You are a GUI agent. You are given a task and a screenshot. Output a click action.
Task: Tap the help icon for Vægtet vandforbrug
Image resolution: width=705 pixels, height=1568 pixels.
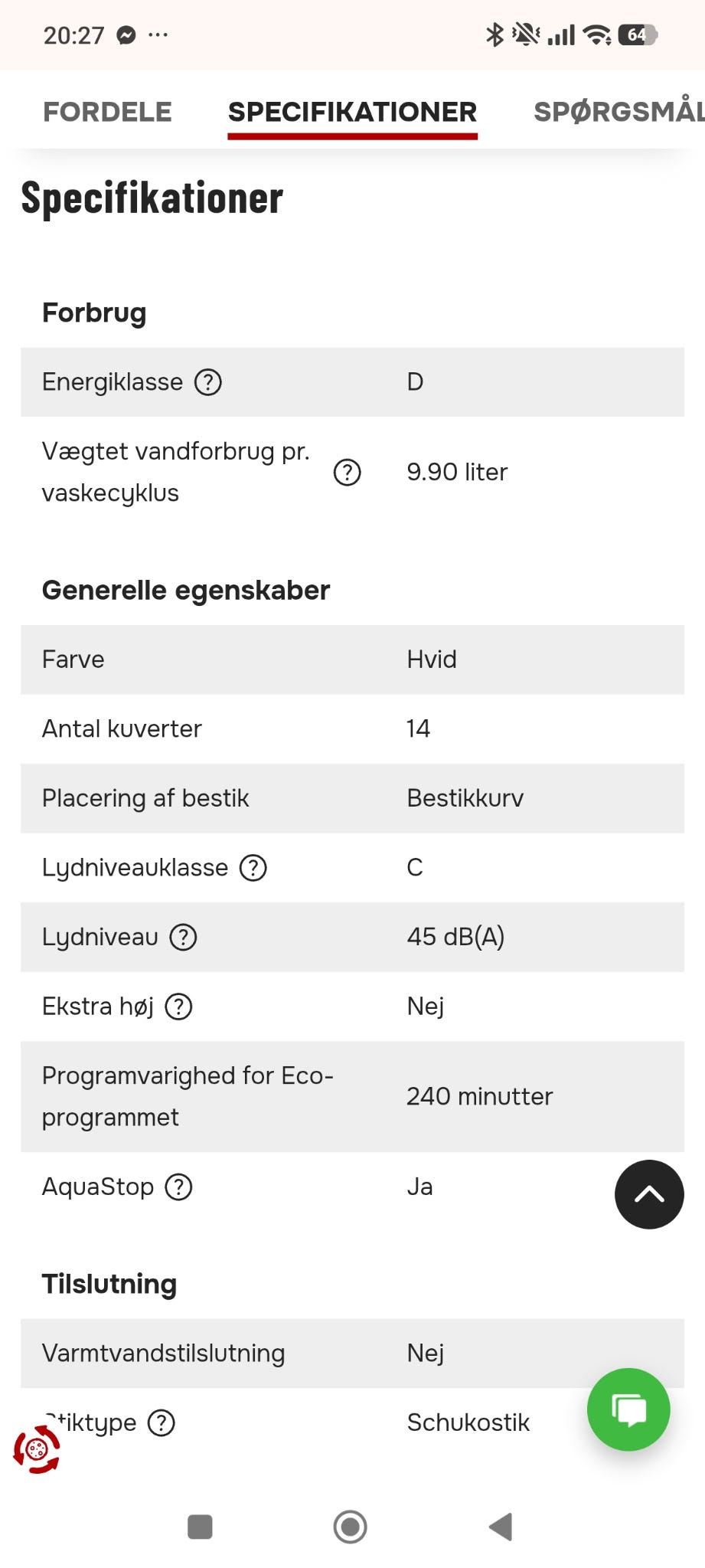pyautogui.click(x=348, y=472)
